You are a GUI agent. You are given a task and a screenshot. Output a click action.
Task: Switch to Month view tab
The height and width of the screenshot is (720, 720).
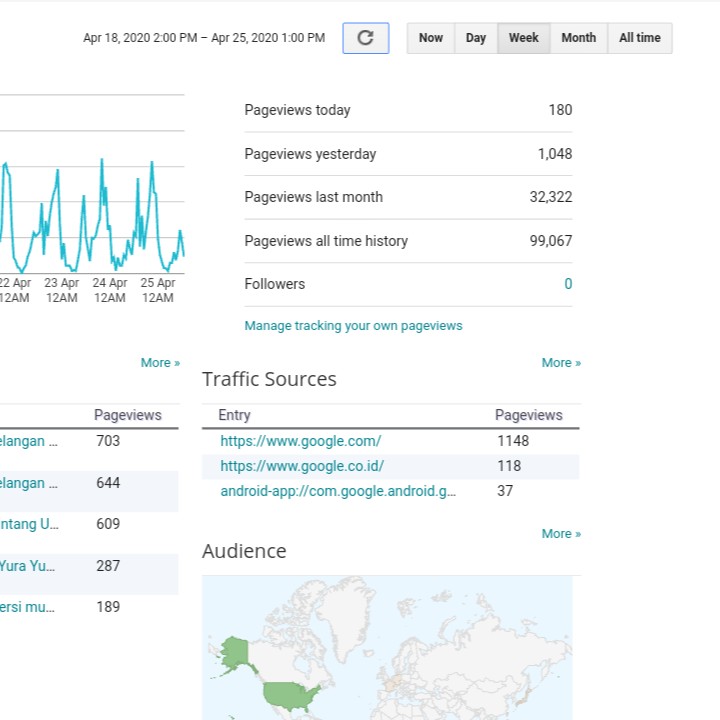coord(578,38)
